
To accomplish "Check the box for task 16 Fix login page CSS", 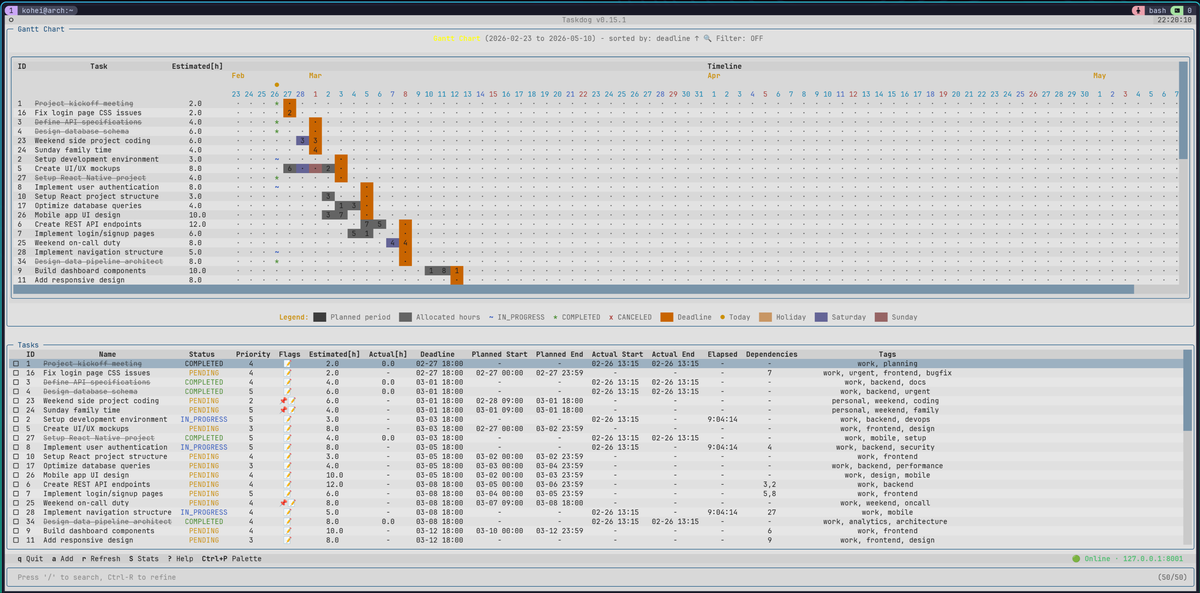I will point(16,373).
